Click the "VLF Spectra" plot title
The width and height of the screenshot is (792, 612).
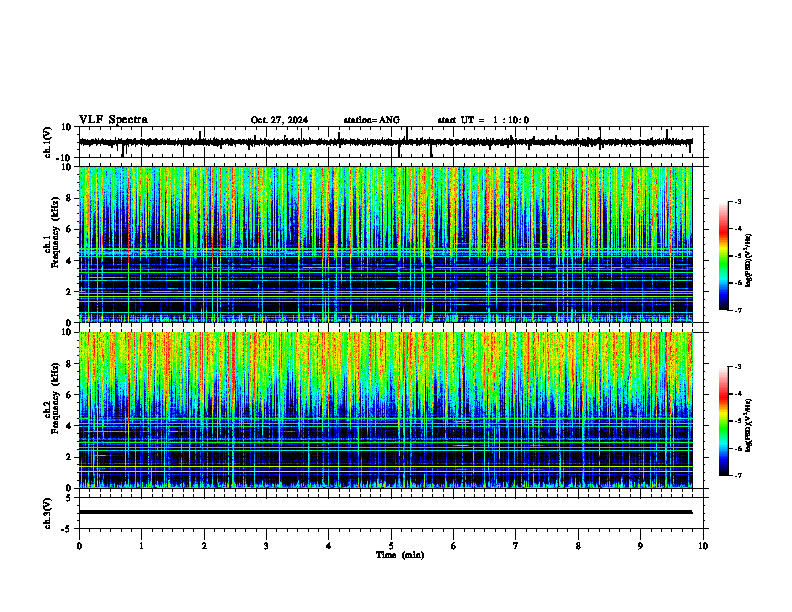click(x=113, y=120)
